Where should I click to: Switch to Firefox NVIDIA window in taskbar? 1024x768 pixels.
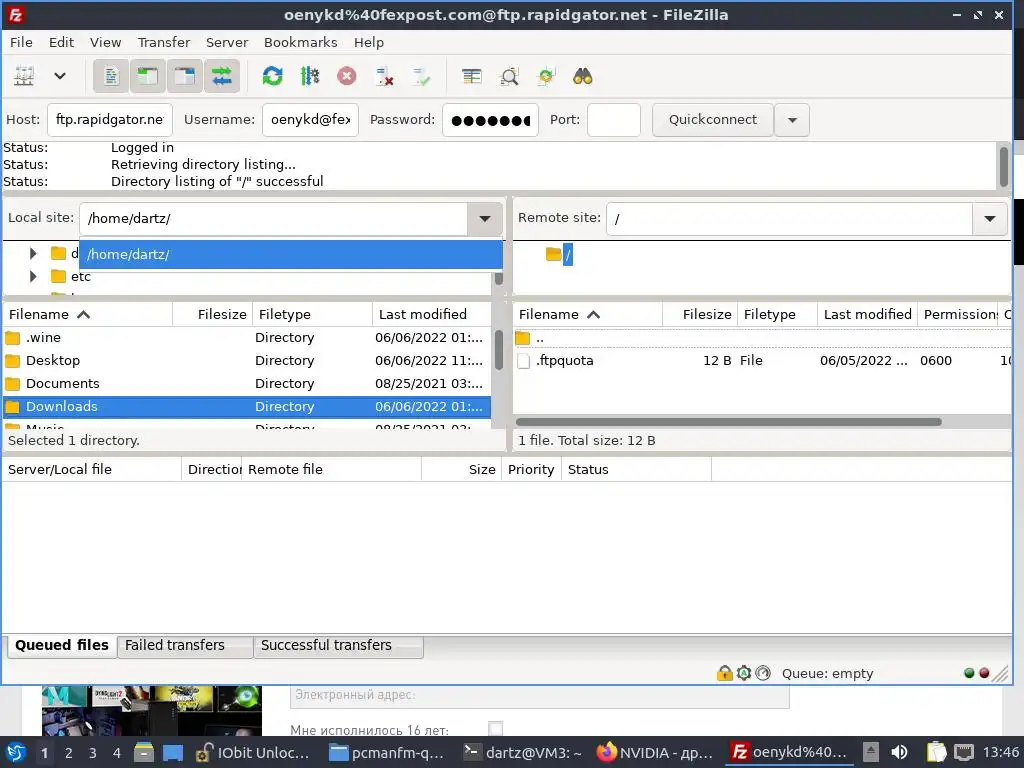click(656, 753)
